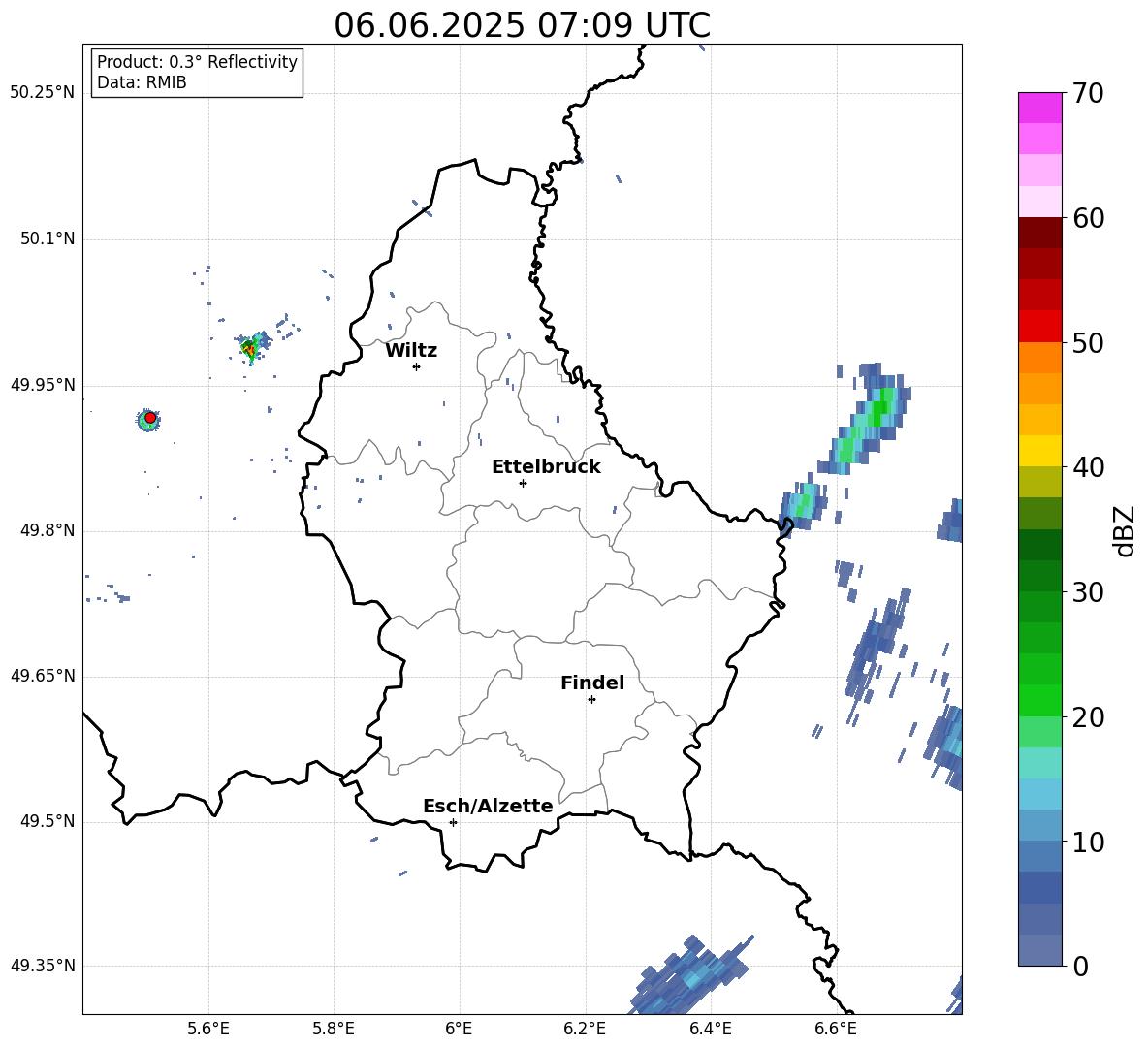The image size is (1148, 1048).
Task: Click the yellow colorbar segment at 40
Action: click(1039, 451)
